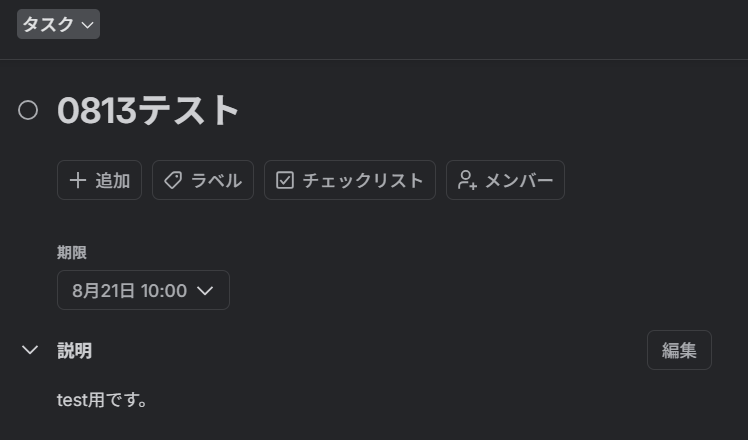Click the 追加 button

coord(99,180)
